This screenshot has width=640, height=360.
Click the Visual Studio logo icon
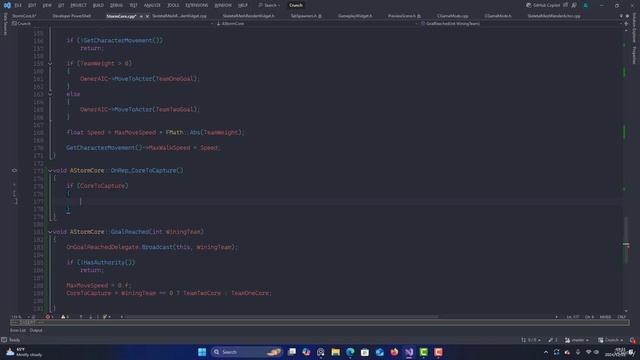7,5
